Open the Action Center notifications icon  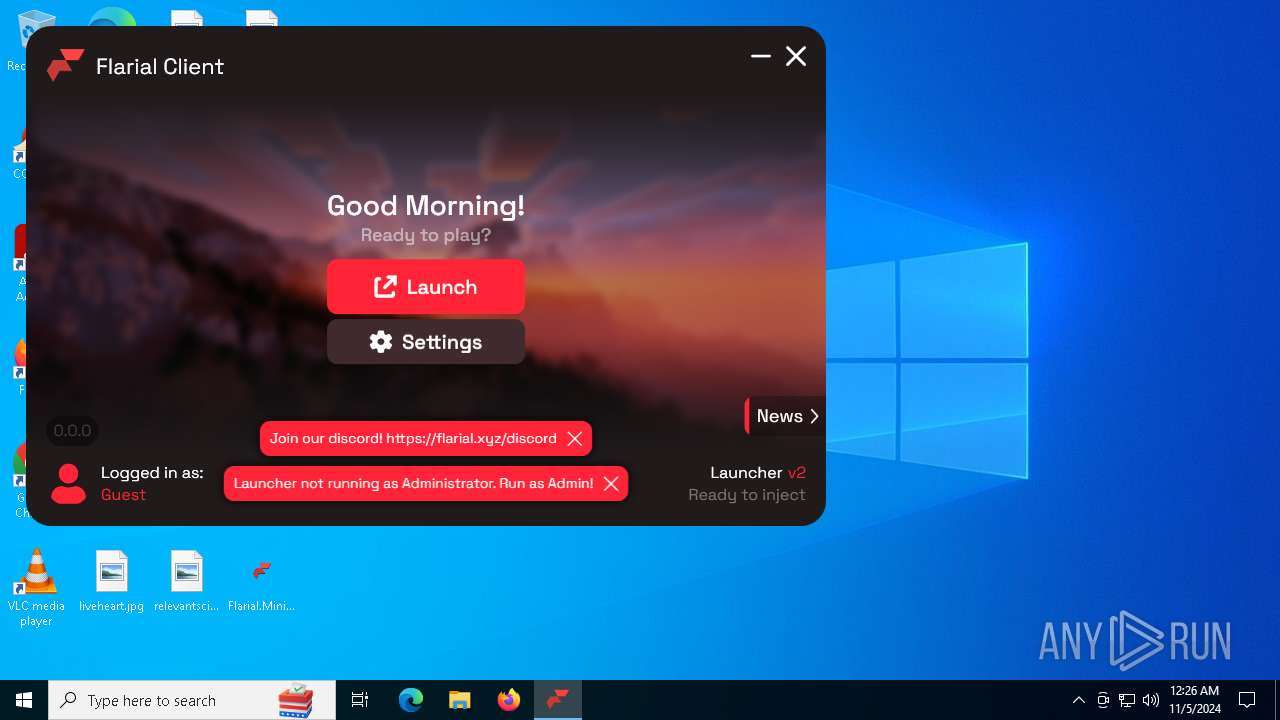point(1247,700)
